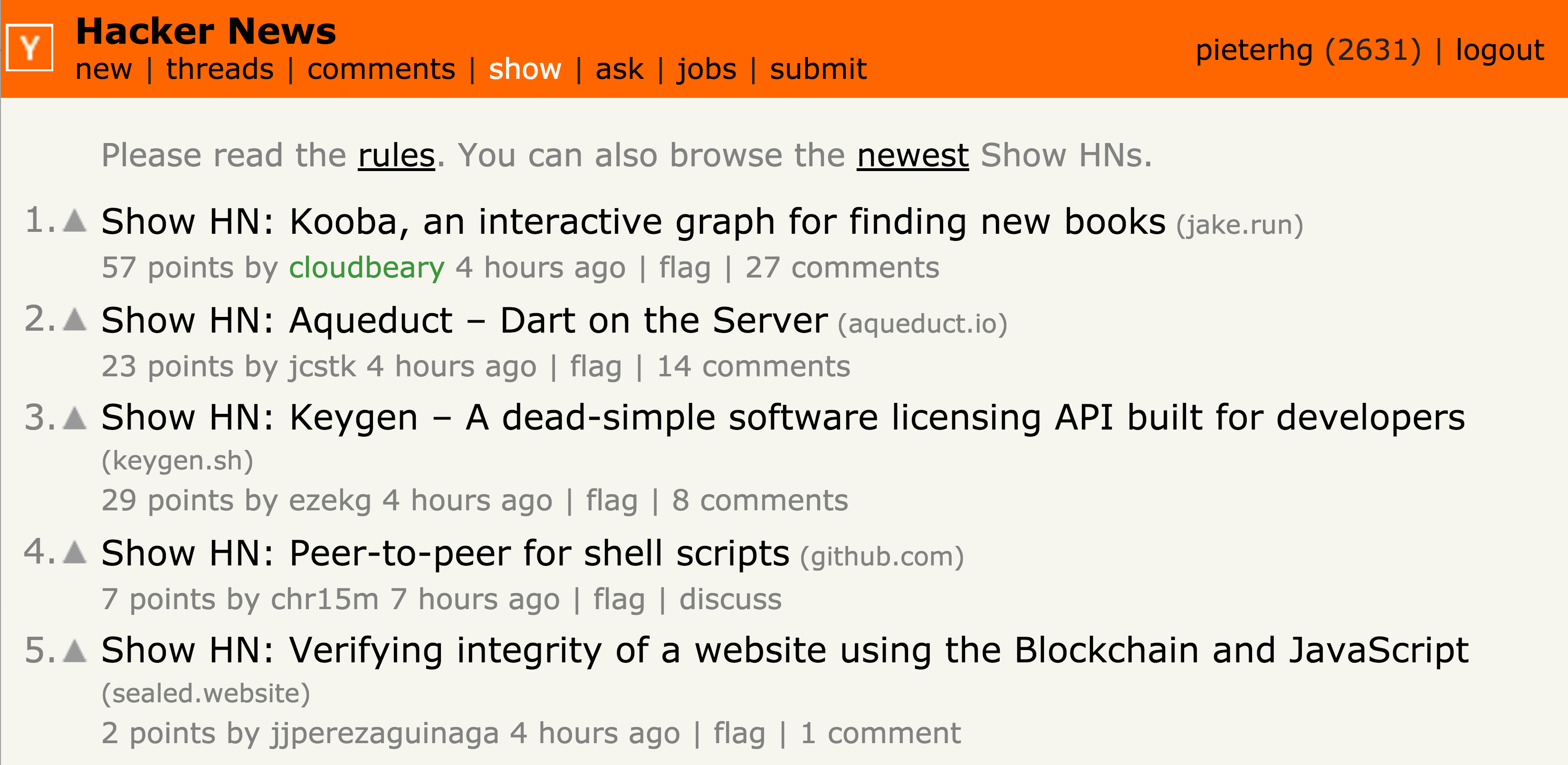The image size is (1568, 765).
Task: Open the comments navigation link
Action: [x=381, y=69]
